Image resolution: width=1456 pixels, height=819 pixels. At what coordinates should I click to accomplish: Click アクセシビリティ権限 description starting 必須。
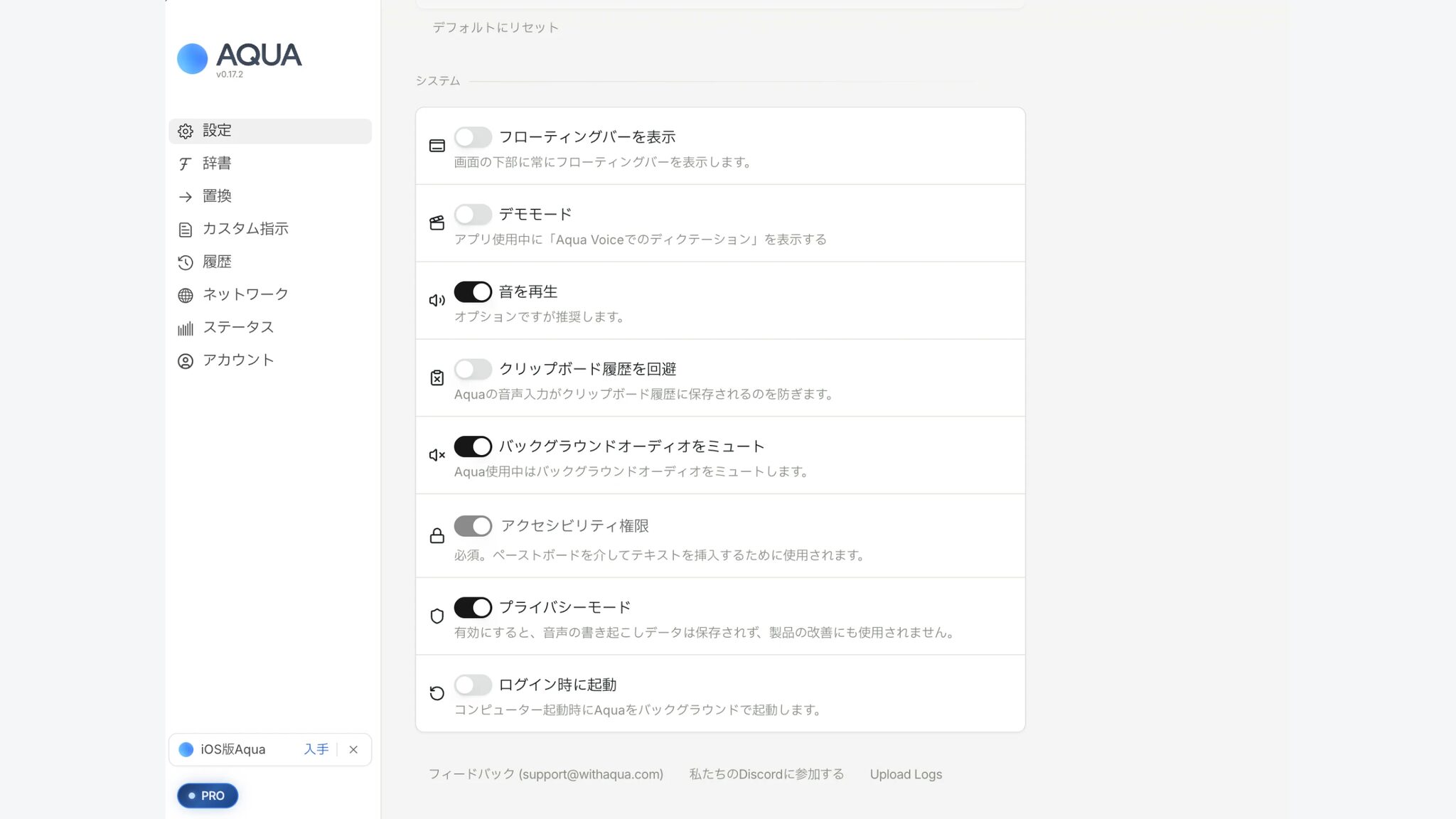[x=660, y=555]
